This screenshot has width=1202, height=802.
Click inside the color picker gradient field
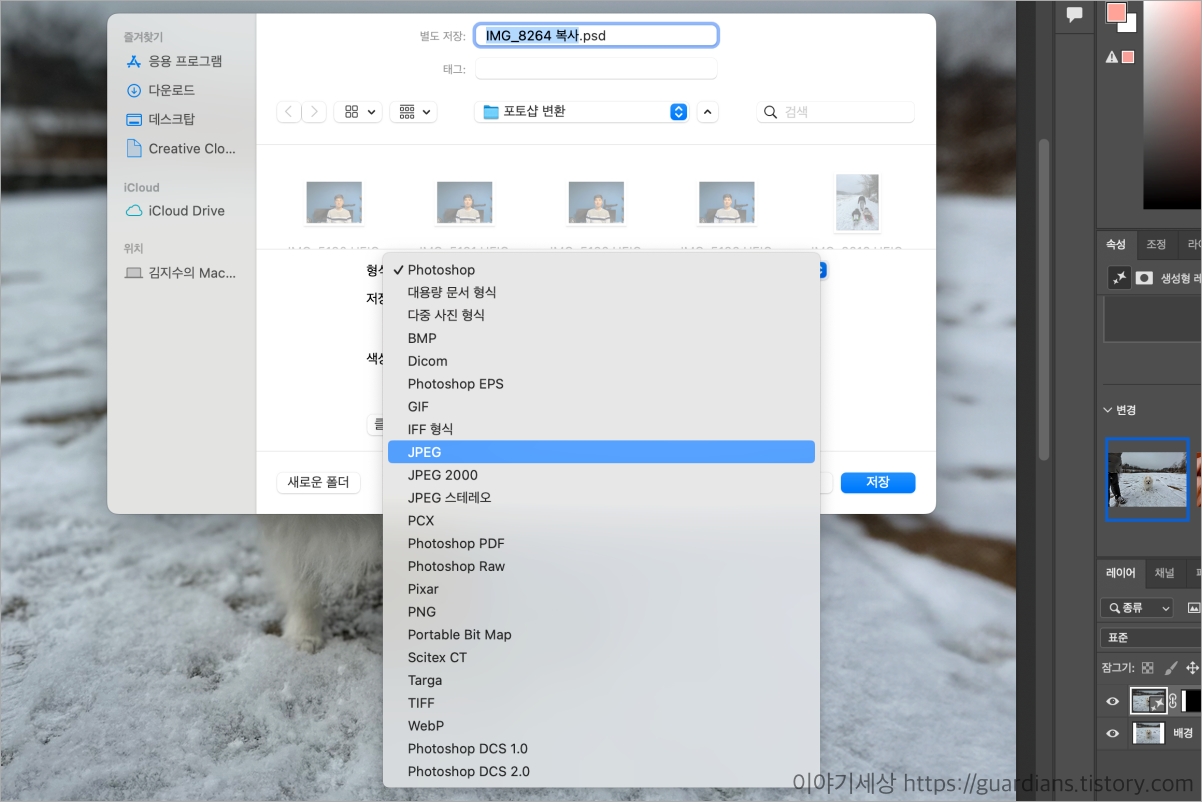pos(1172,105)
